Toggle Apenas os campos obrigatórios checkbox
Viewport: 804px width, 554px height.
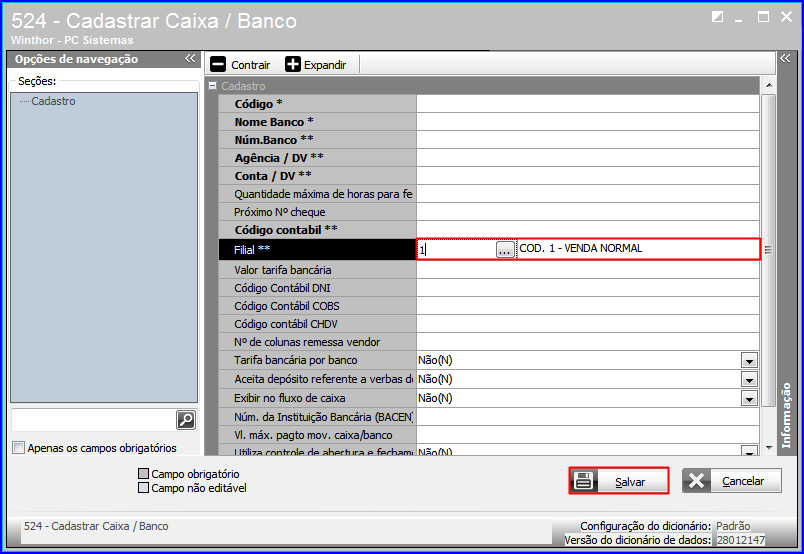click(x=18, y=448)
